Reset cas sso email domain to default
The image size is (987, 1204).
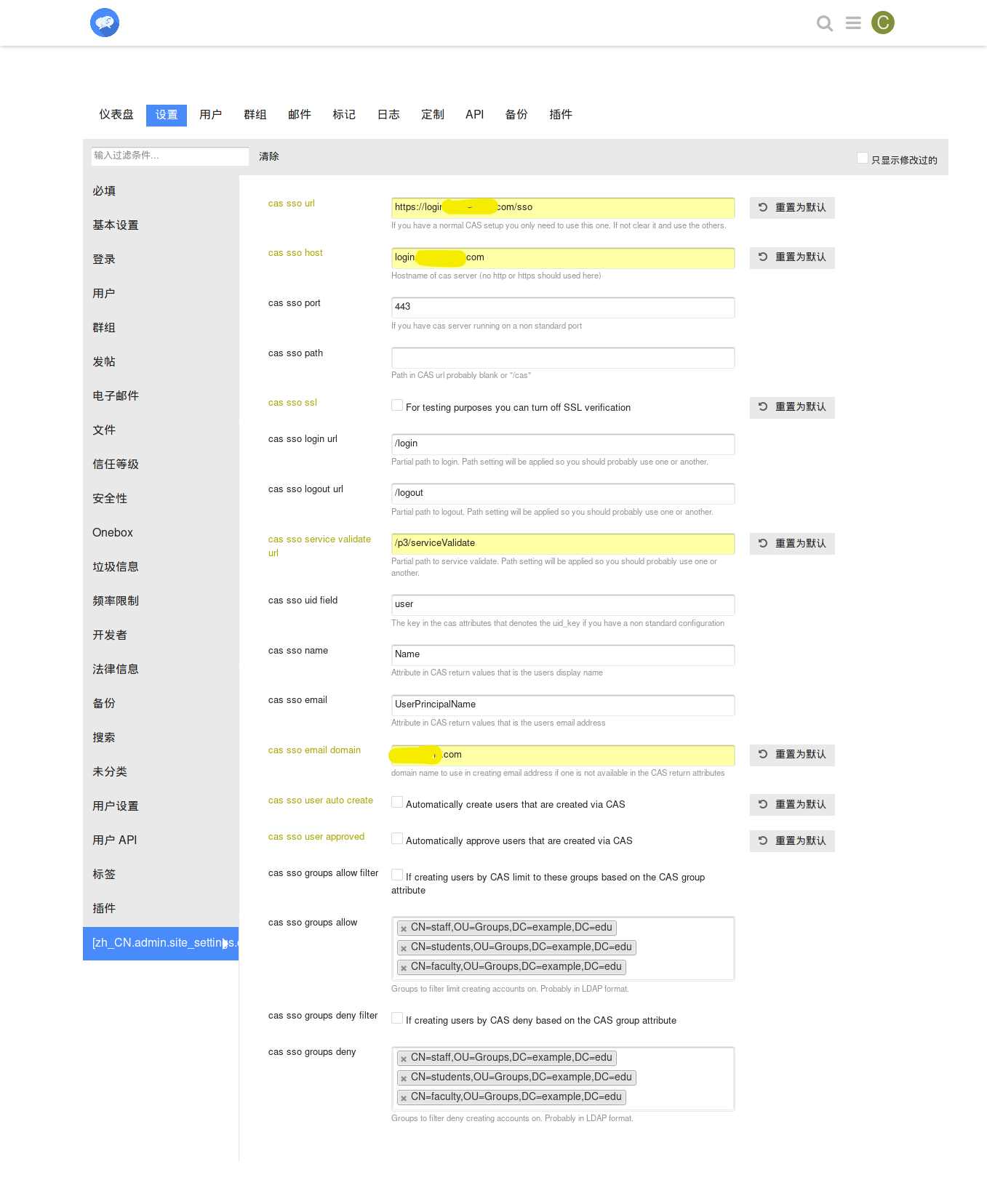pos(792,755)
